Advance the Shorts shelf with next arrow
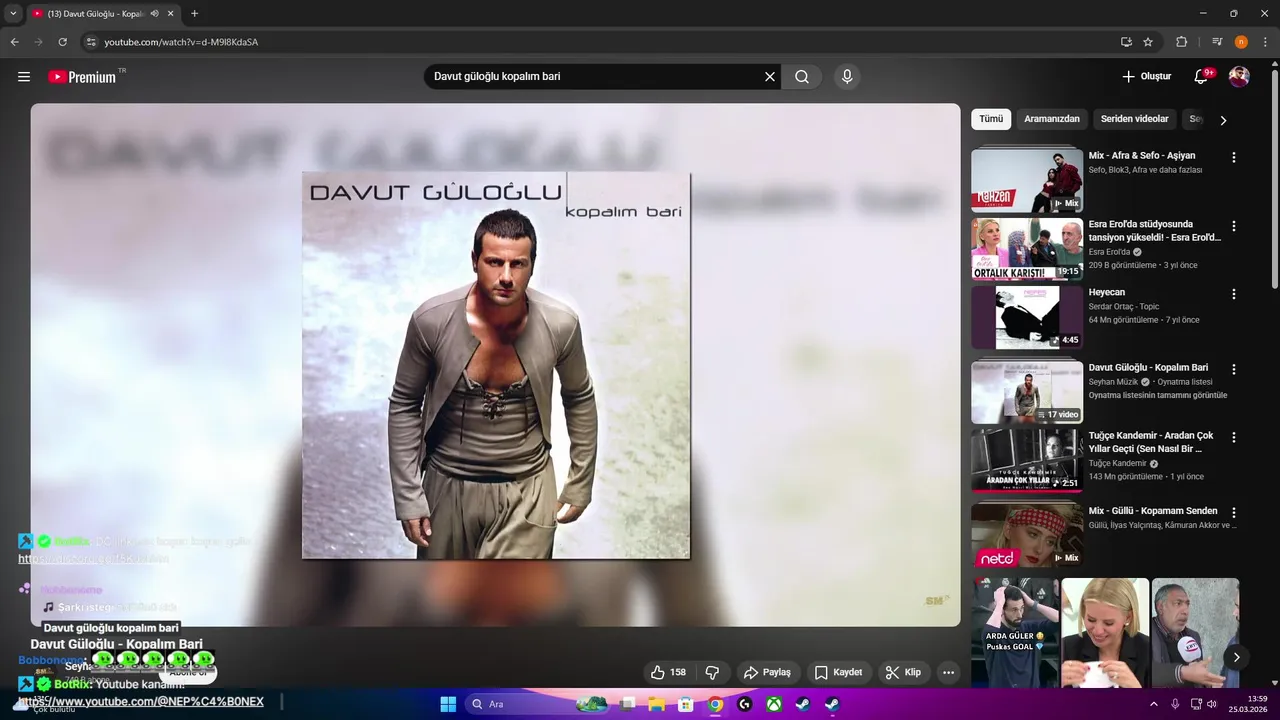This screenshot has height=720, width=1280. 1236,657
